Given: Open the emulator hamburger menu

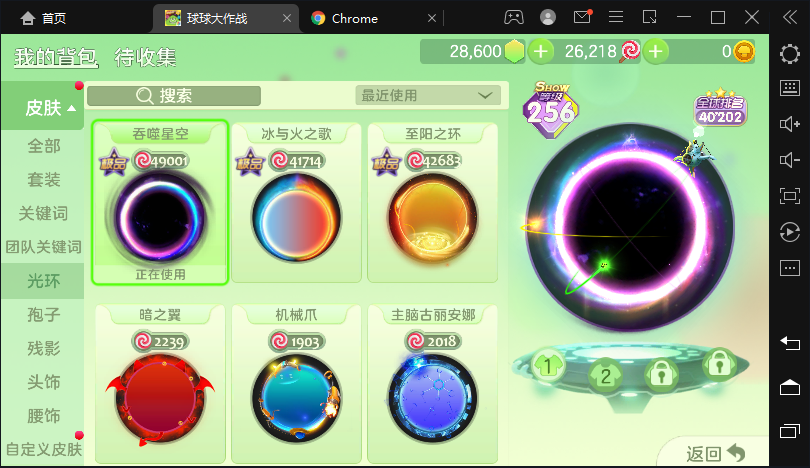Looking at the screenshot, I should pyautogui.click(x=616, y=17).
